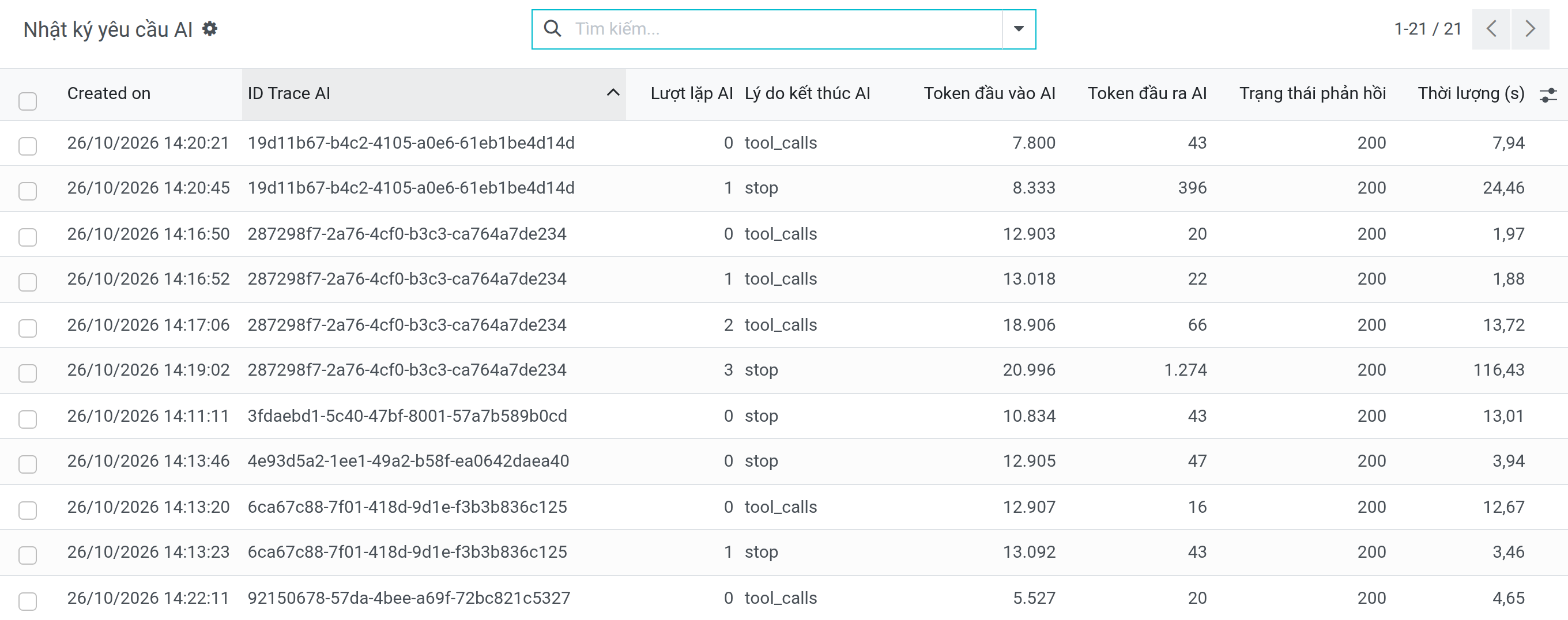
Task: Click input token value 7.800
Action: click(x=1034, y=142)
